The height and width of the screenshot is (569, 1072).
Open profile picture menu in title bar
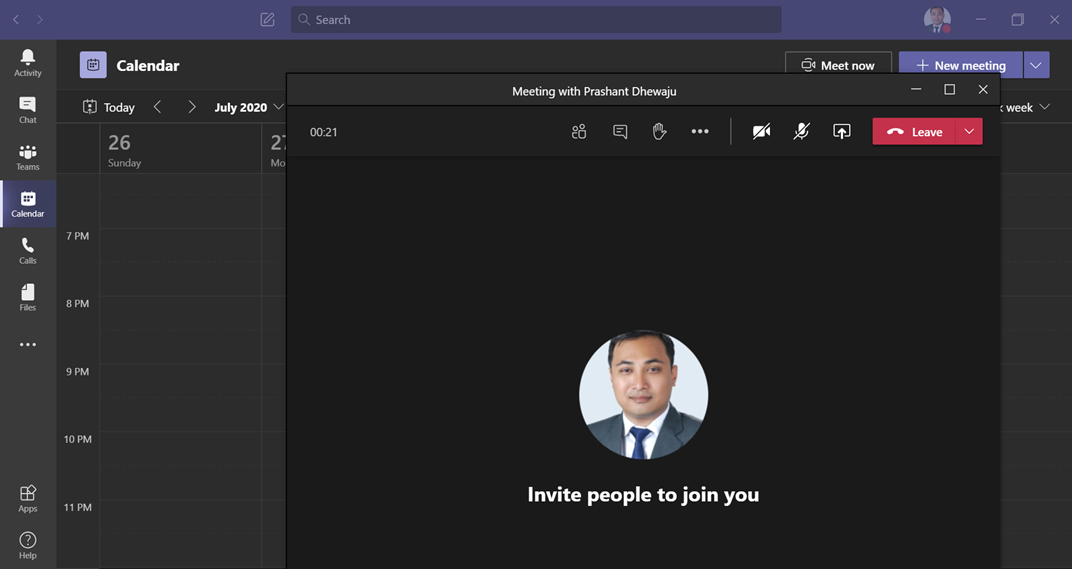(x=937, y=20)
